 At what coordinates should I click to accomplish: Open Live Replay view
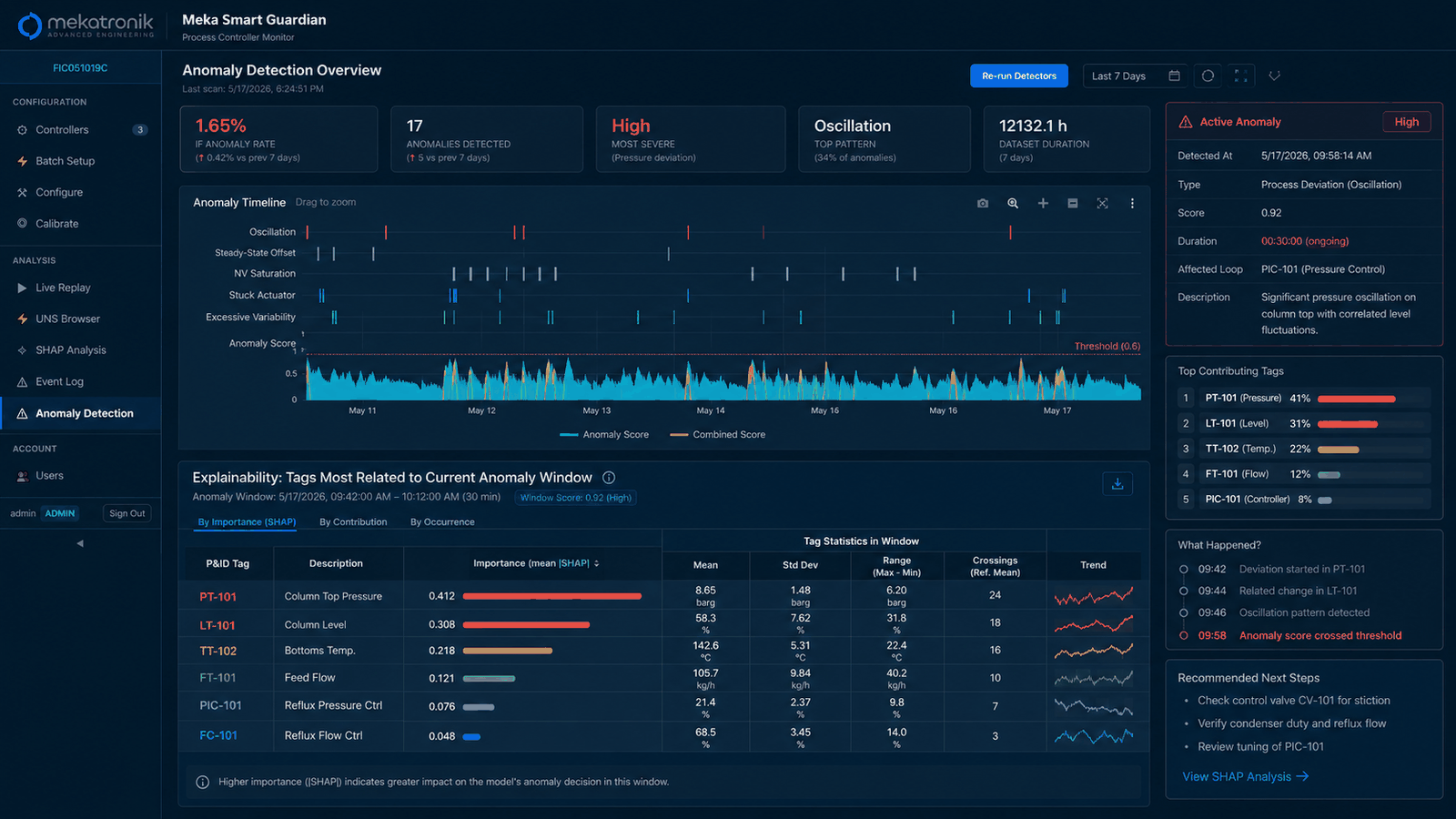[x=80, y=288]
